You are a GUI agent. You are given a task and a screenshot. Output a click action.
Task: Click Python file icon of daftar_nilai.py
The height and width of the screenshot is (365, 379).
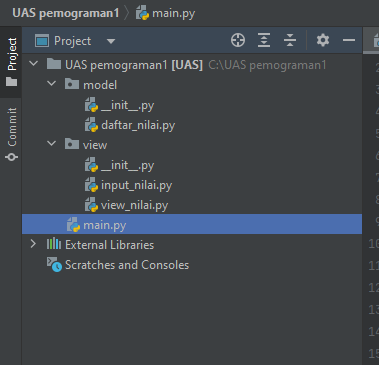(x=91, y=125)
